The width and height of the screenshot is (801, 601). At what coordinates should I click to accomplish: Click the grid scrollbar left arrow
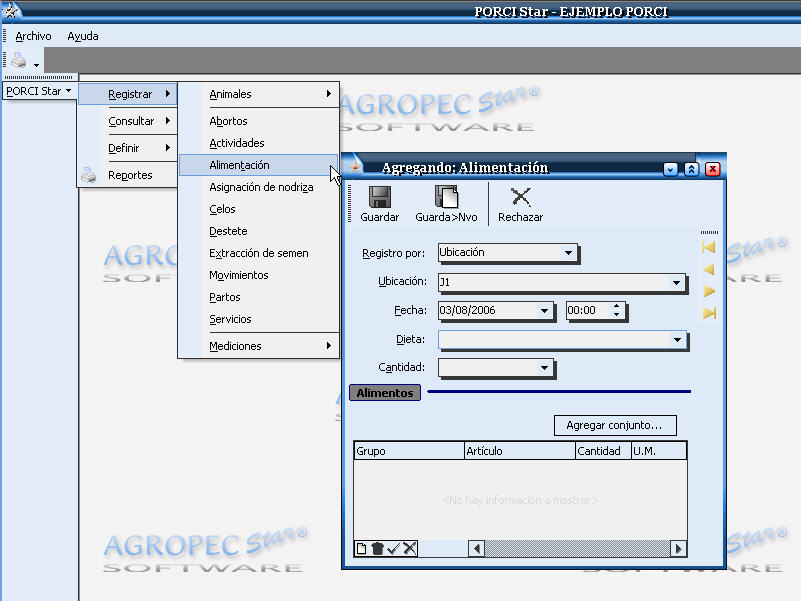(x=477, y=548)
